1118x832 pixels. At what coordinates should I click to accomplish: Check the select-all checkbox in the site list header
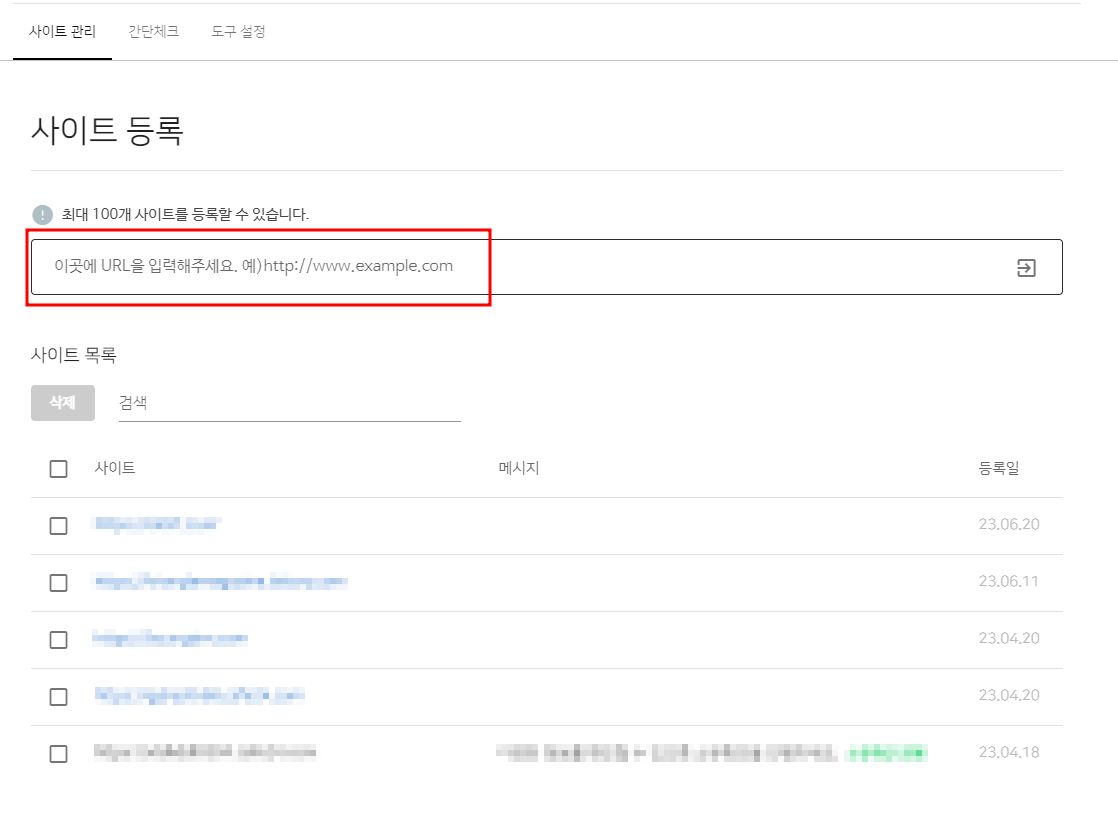coord(58,468)
